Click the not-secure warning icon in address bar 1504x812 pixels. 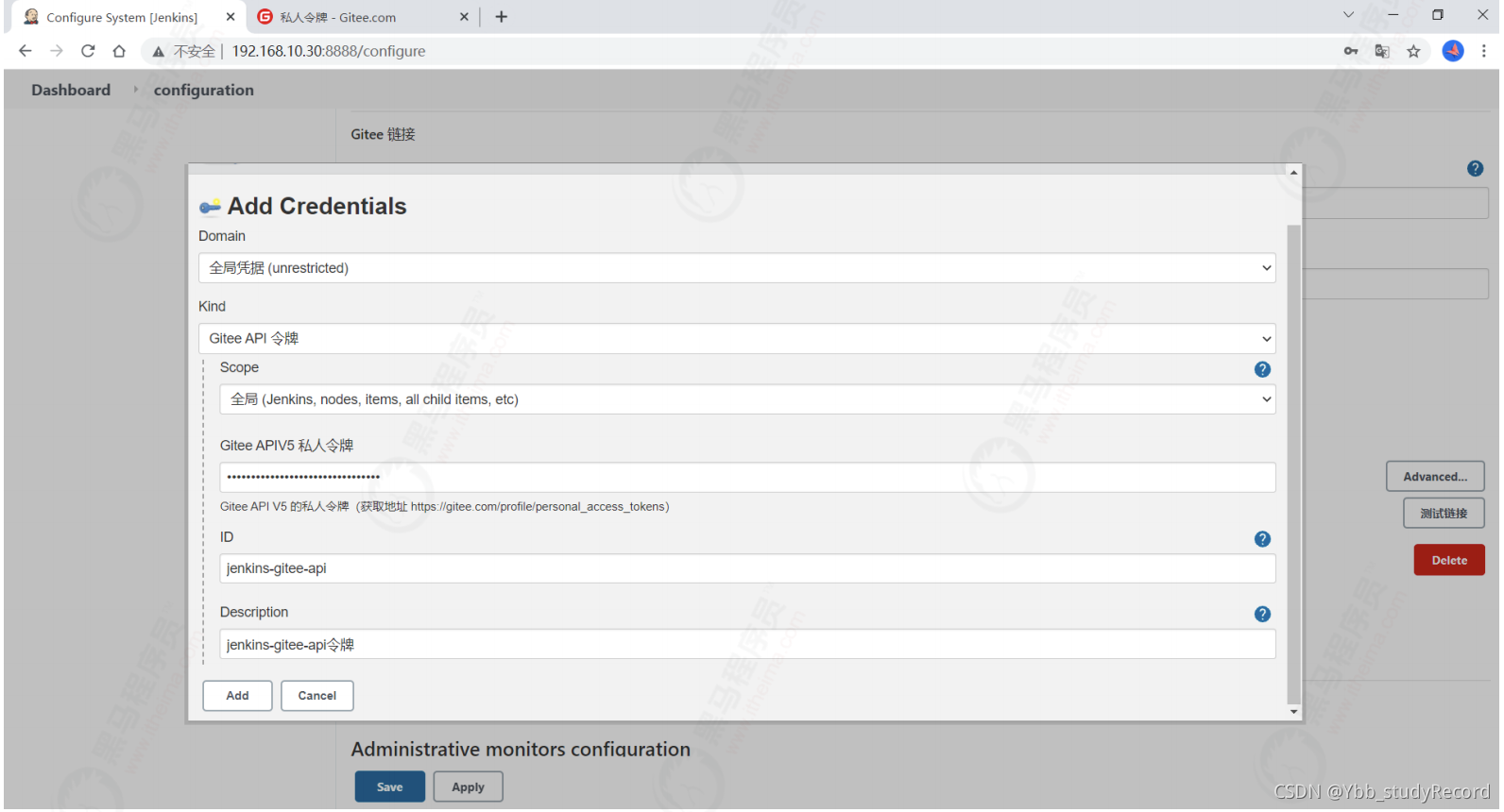159,51
